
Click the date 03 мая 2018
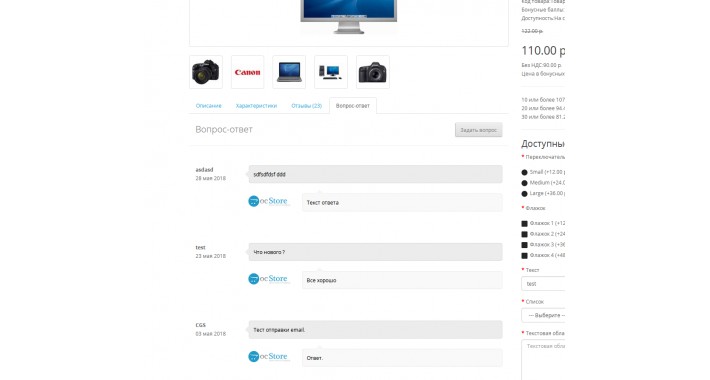point(211,334)
